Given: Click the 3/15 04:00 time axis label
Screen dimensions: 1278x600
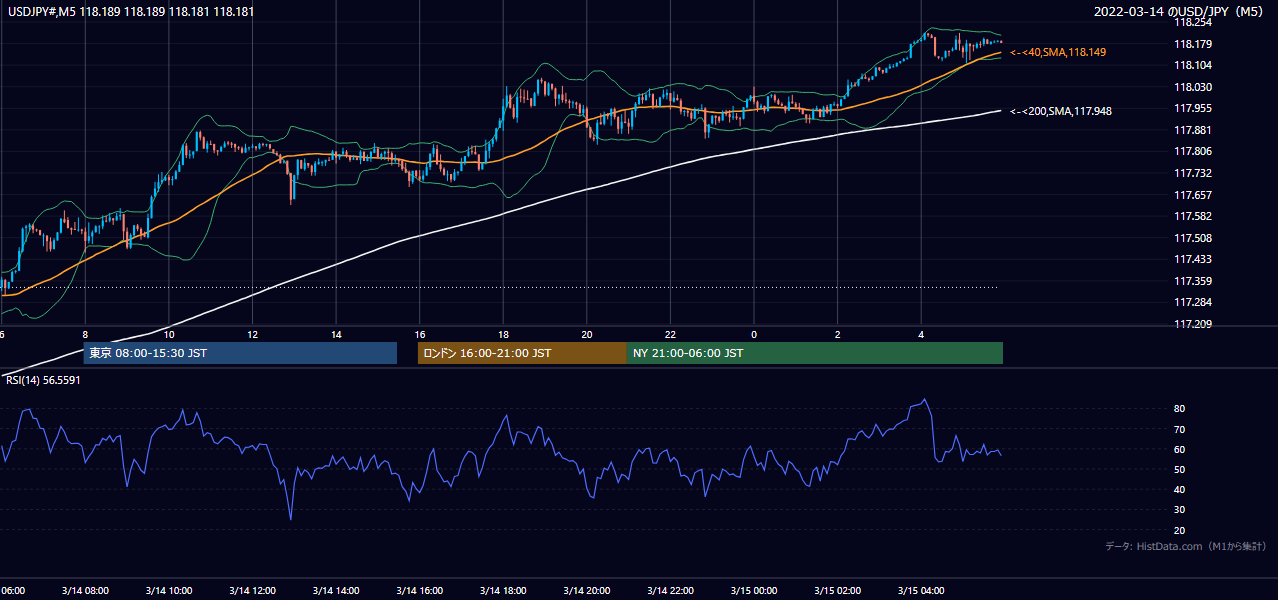Looking at the screenshot, I should pyautogui.click(x=921, y=591).
